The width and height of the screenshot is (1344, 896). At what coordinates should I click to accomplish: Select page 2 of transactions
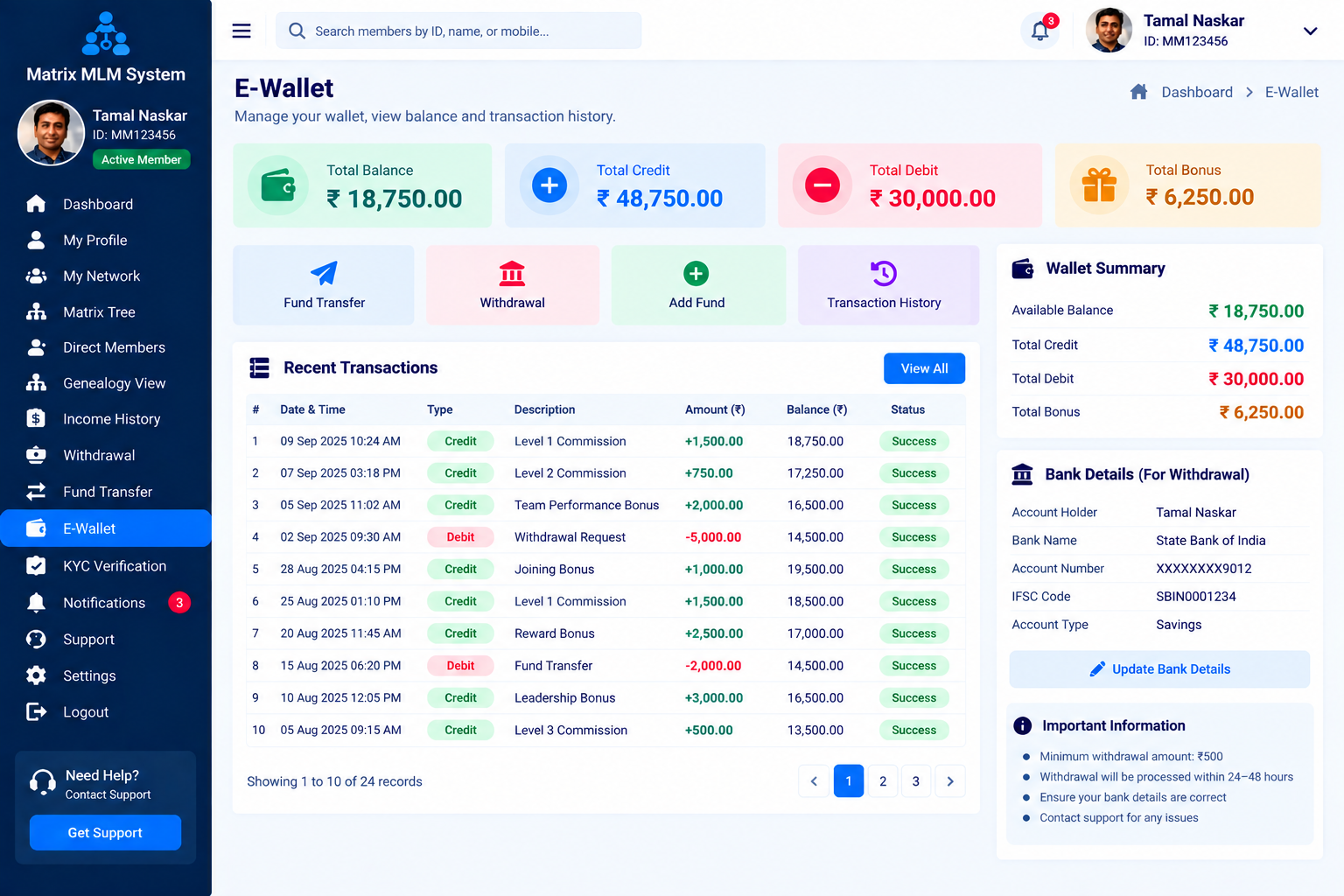tap(883, 781)
